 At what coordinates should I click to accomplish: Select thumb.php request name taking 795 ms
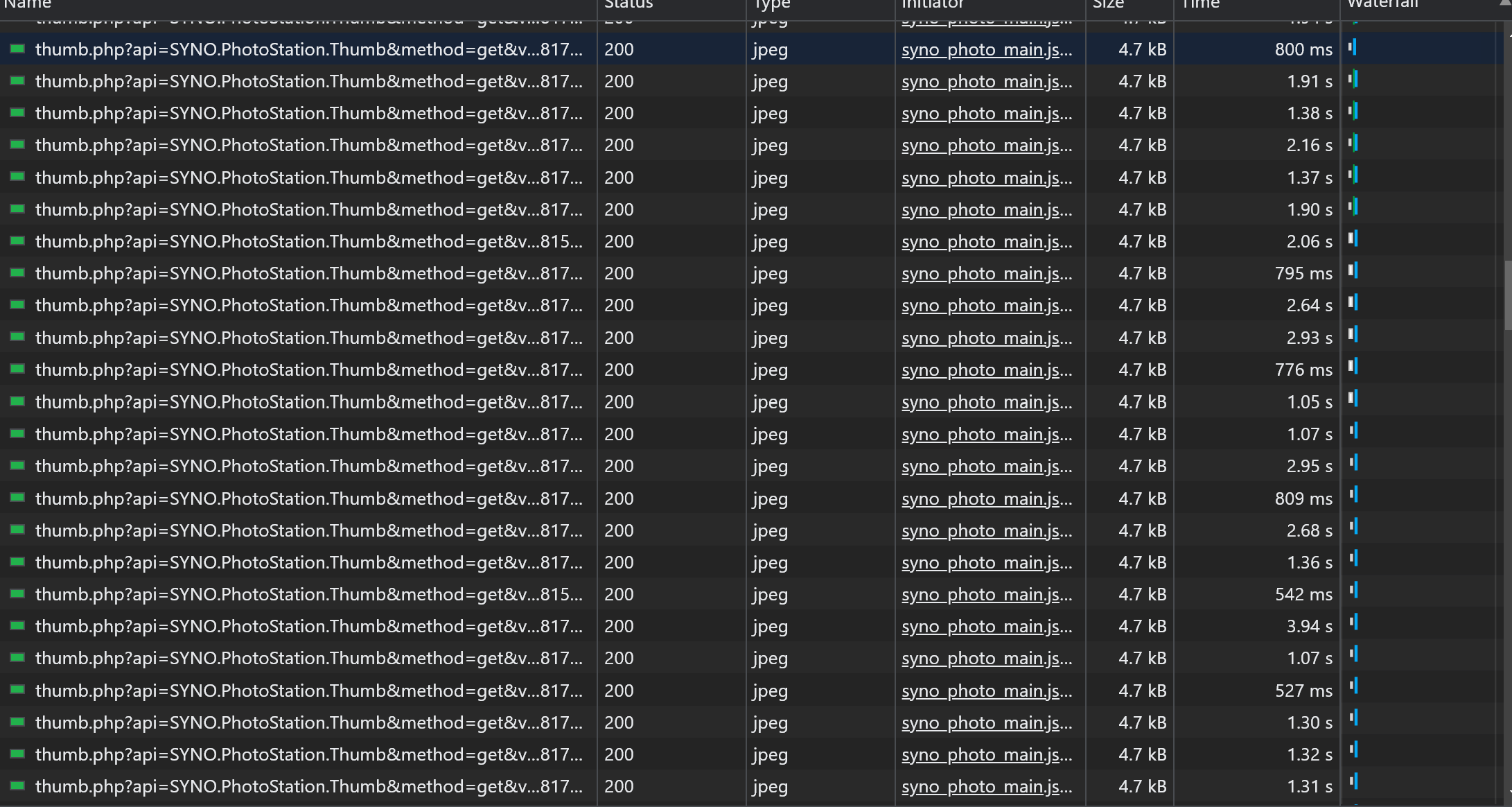308,274
